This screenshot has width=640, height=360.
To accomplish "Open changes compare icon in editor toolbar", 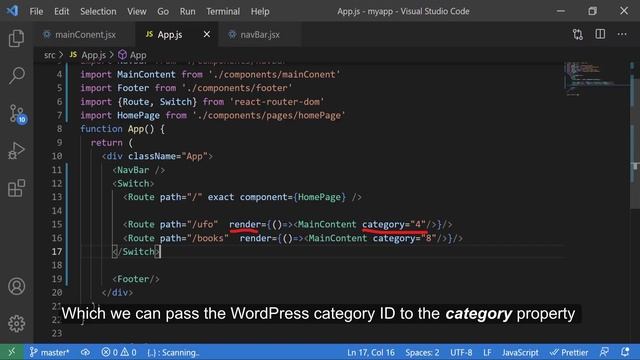I will click(x=578, y=34).
